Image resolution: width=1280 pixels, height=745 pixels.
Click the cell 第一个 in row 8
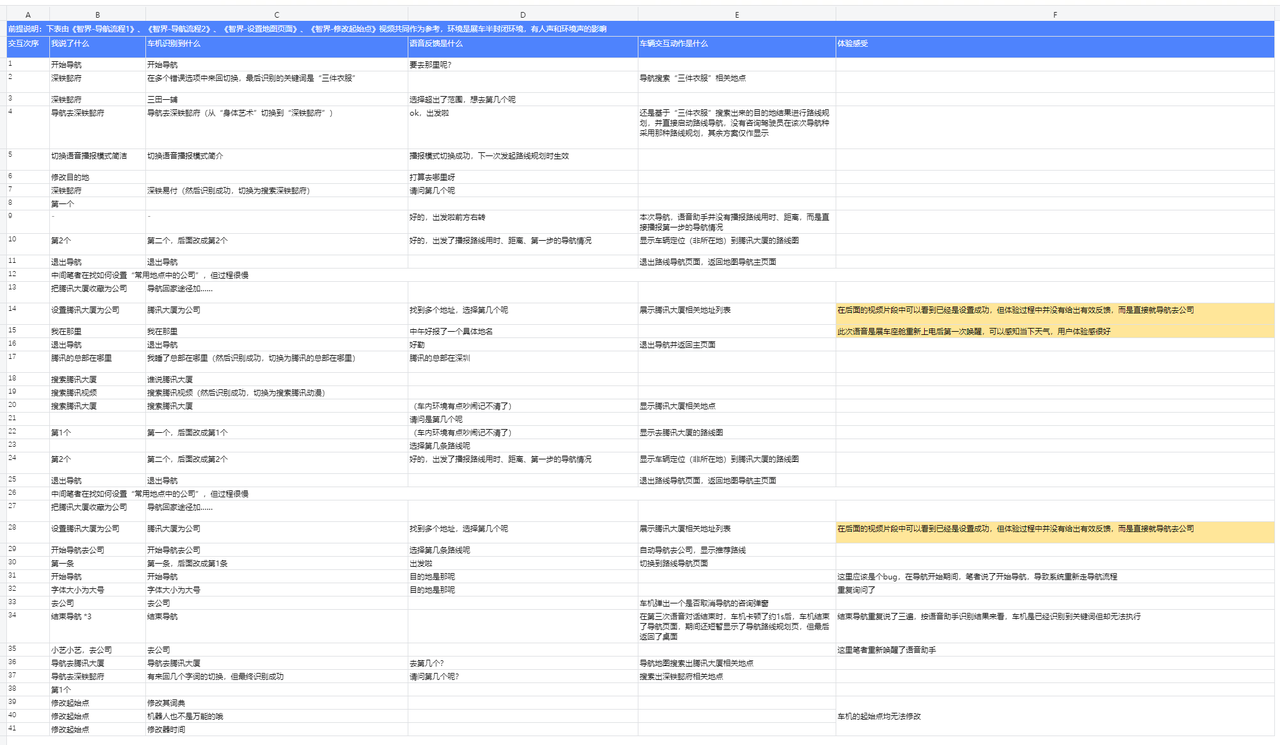pyautogui.click(x=97, y=204)
